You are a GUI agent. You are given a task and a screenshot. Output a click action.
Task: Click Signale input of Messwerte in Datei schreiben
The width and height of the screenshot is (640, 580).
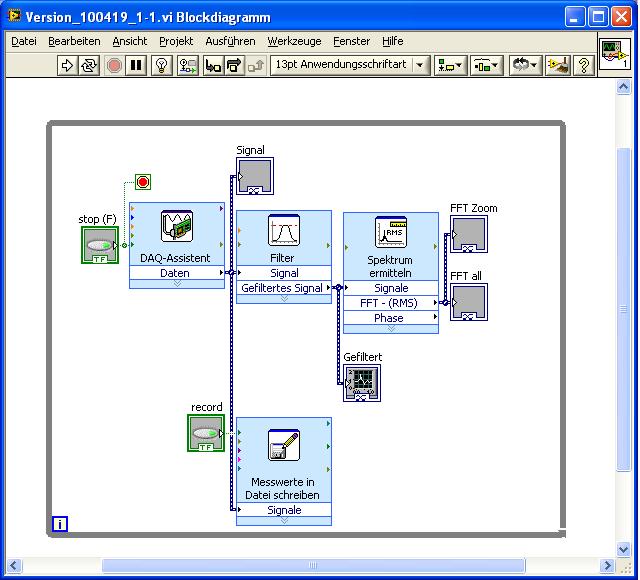284,510
